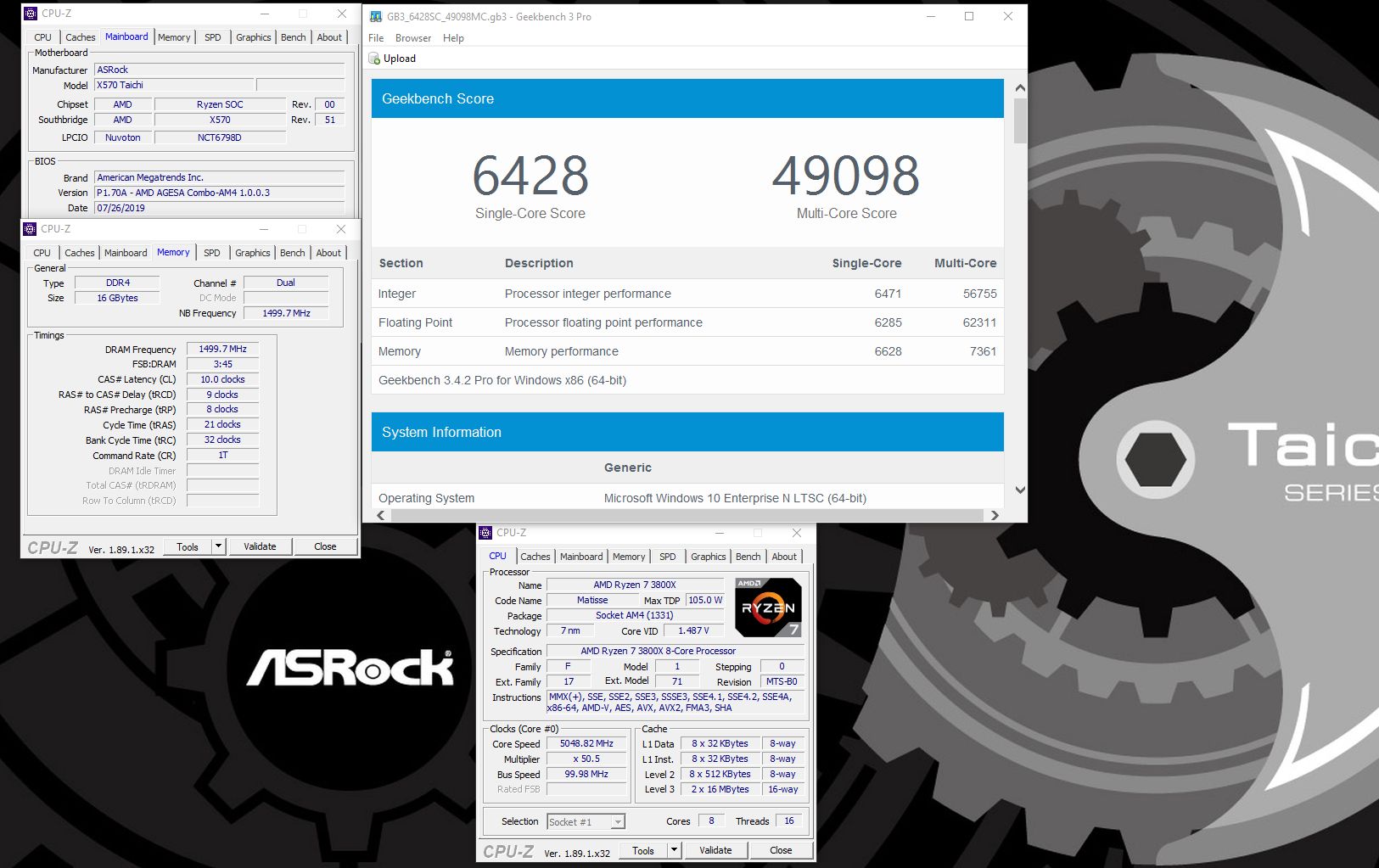Click the AMD Ryzen 7 3800X name field

click(x=635, y=585)
